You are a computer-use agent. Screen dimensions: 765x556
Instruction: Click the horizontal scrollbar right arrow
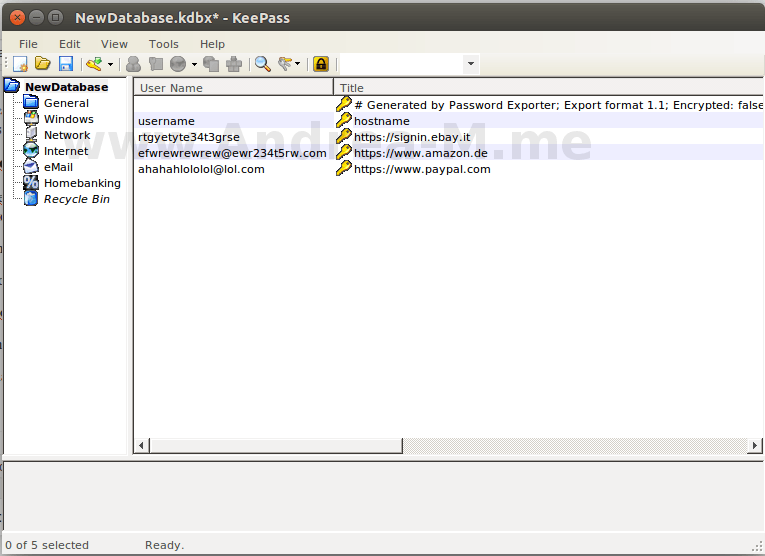[x=755, y=445]
